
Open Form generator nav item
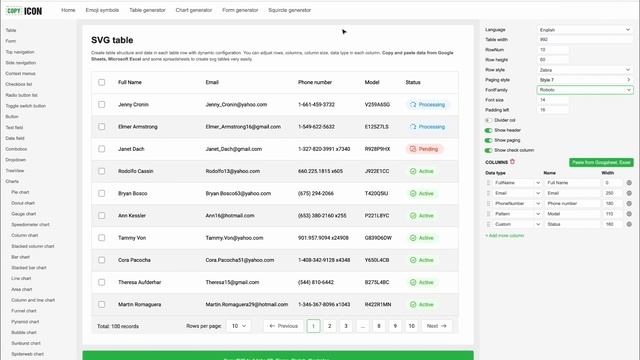pyautogui.click(x=240, y=10)
